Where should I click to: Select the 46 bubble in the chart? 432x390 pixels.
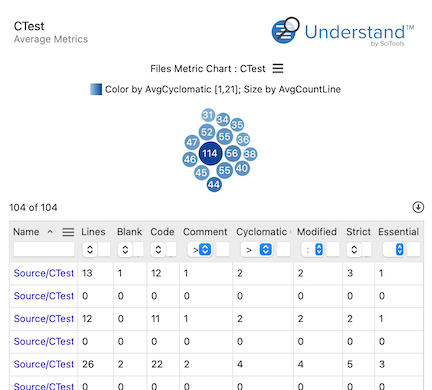pyautogui.click(x=190, y=159)
